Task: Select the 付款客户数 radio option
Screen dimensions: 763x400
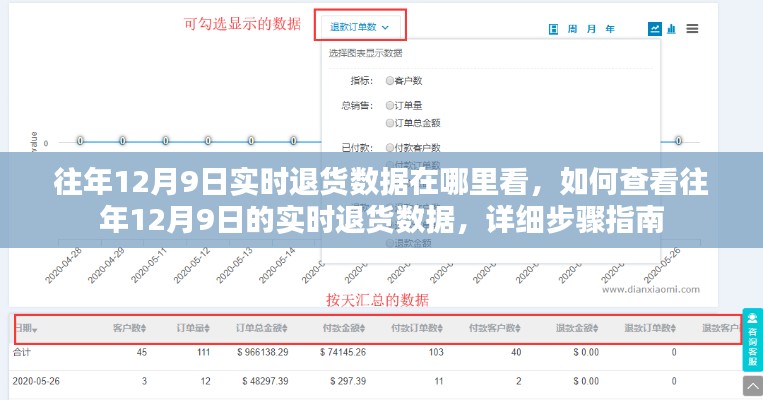Action: (x=390, y=147)
